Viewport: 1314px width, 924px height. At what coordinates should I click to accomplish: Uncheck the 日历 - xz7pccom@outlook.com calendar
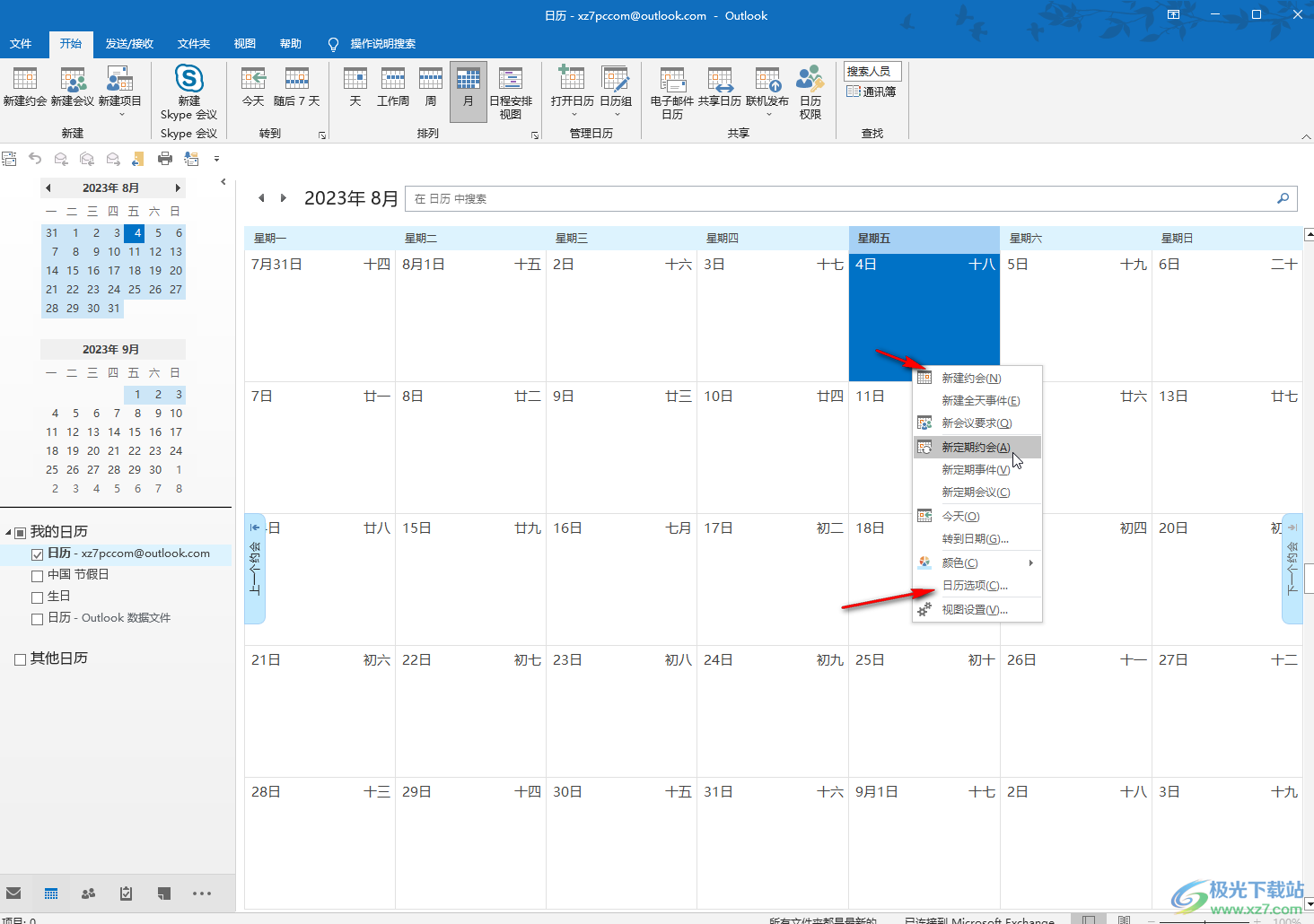pyautogui.click(x=37, y=554)
